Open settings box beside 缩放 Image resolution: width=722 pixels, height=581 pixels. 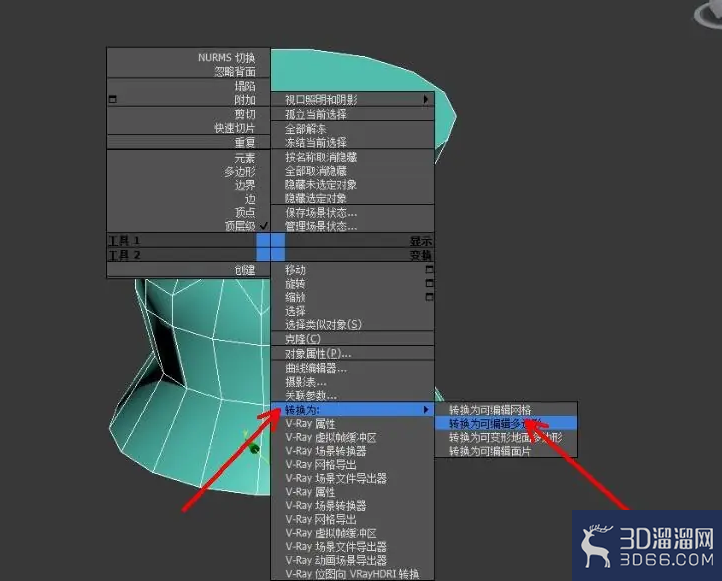pyautogui.click(x=429, y=297)
